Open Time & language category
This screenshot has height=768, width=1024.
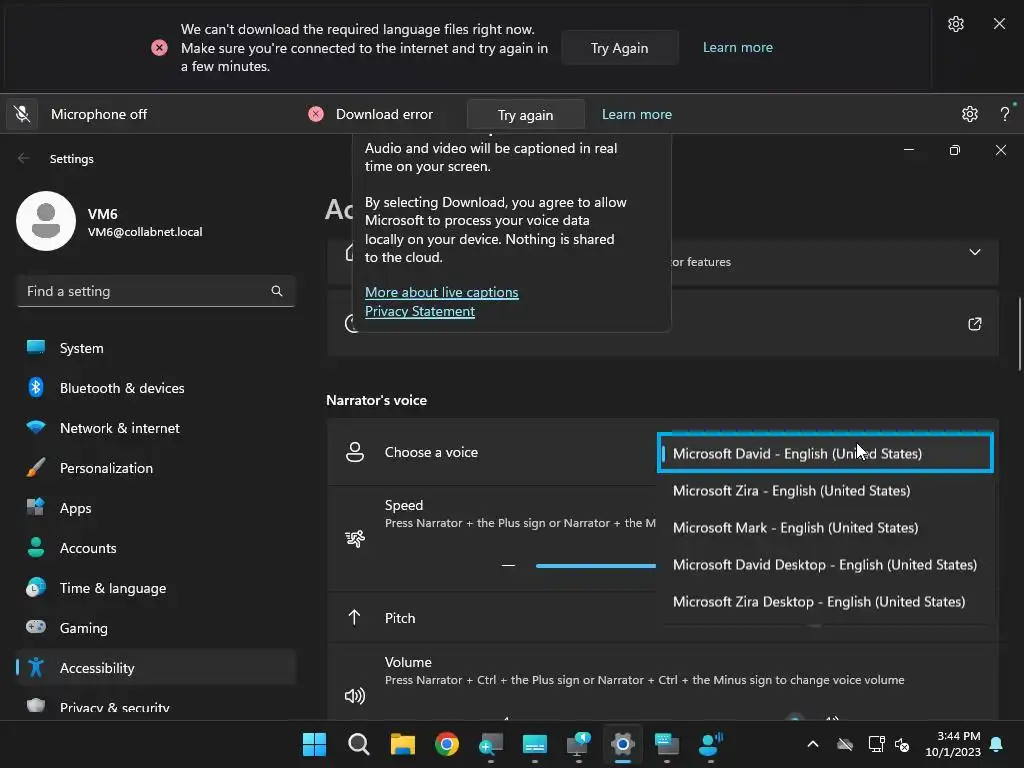pos(156,588)
